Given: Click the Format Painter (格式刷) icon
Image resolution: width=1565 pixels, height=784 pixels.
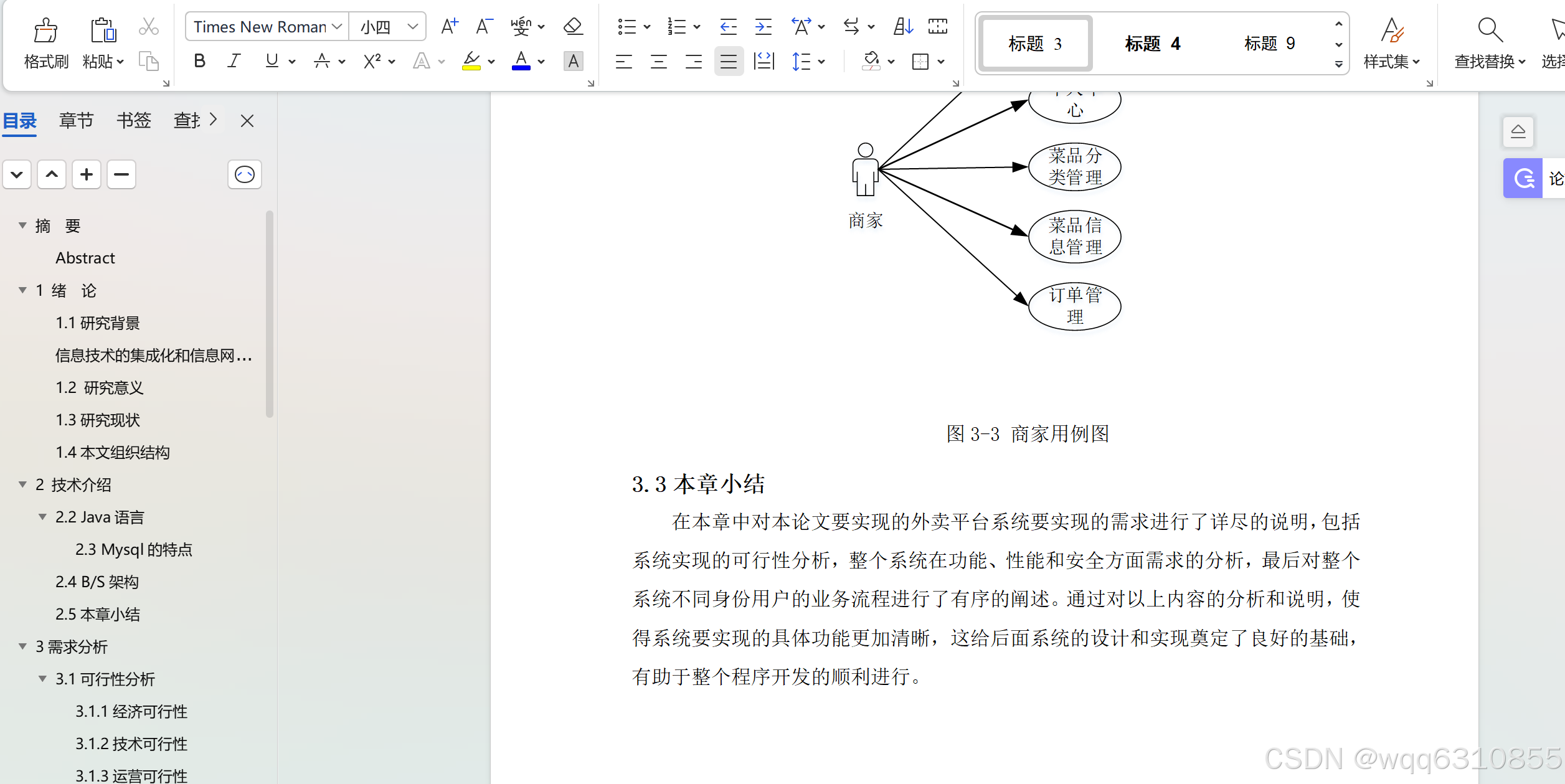Looking at the screenshot, I should 45,30.
